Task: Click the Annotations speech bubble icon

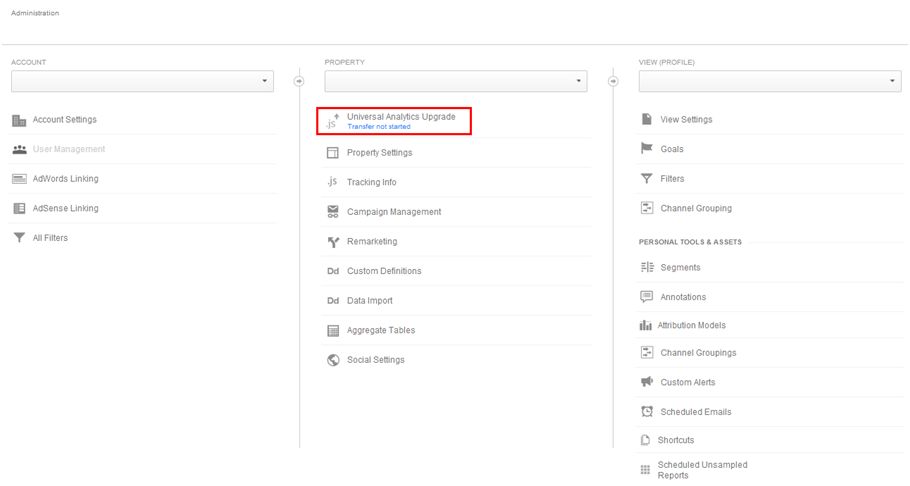Action: coord(647,297)
